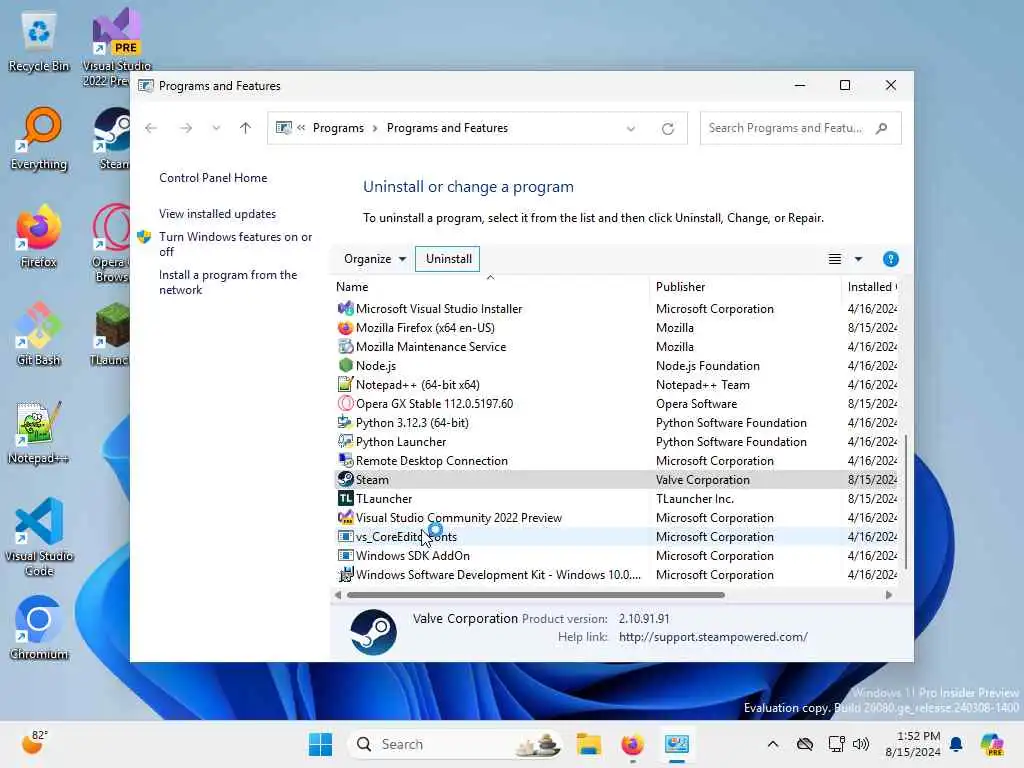
Task: Click the support.steampowered.com help link
Action: click(x=713, y=637)
